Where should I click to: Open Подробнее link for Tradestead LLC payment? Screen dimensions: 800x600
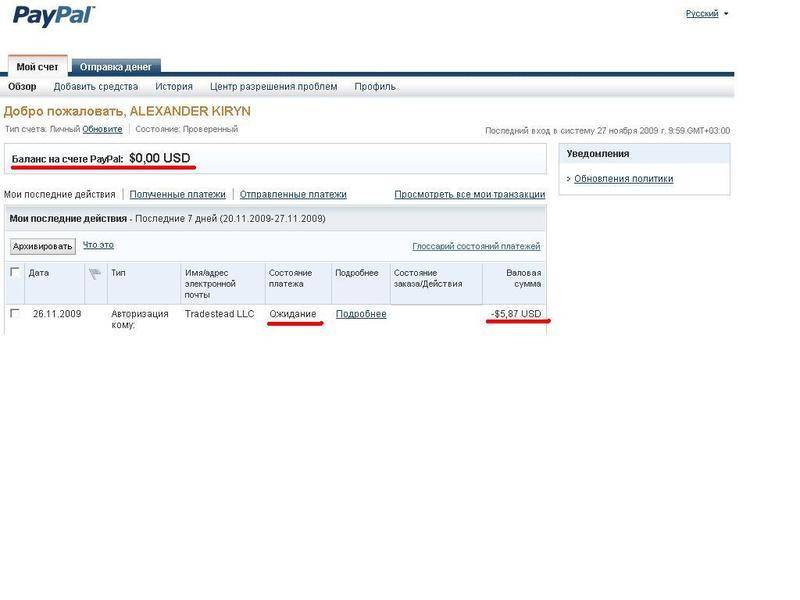pyautogui.click(x=361, y=314)
